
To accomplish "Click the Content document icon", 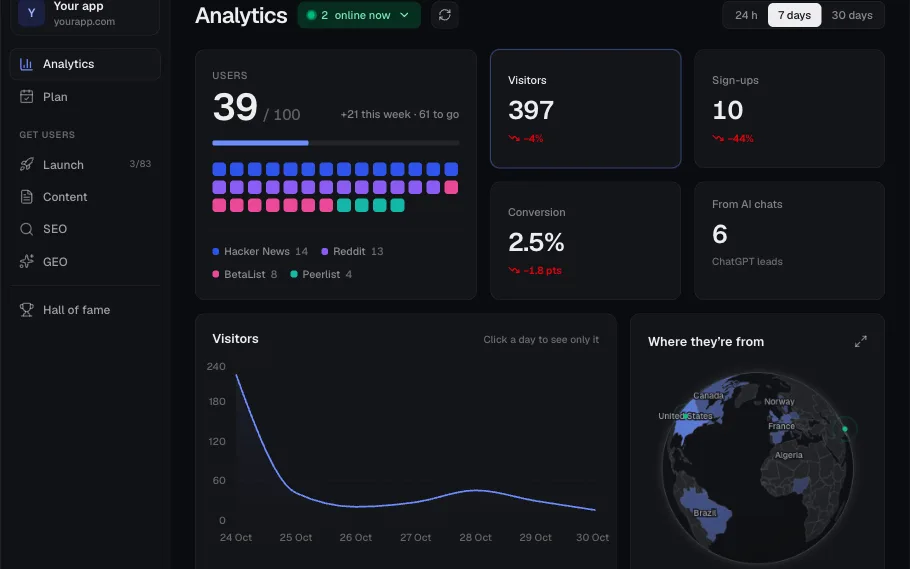I will 26,197.
